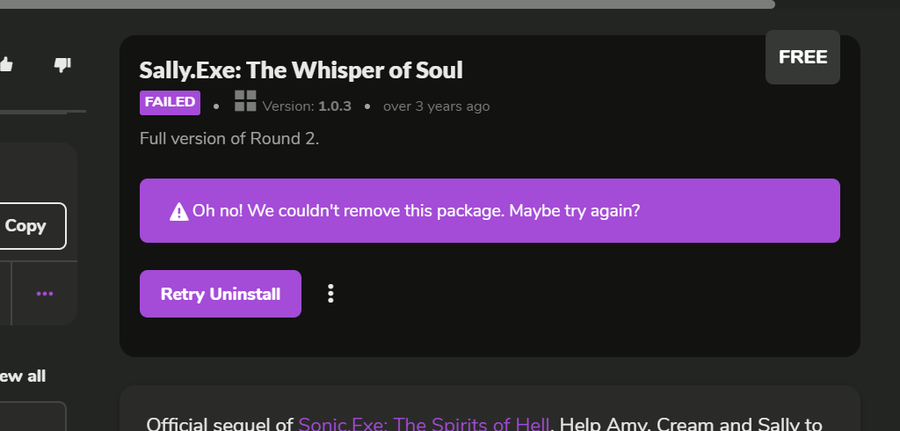Click the warning triangle icon
This screenshot has width=900, height=431.
tap(179, 212)
